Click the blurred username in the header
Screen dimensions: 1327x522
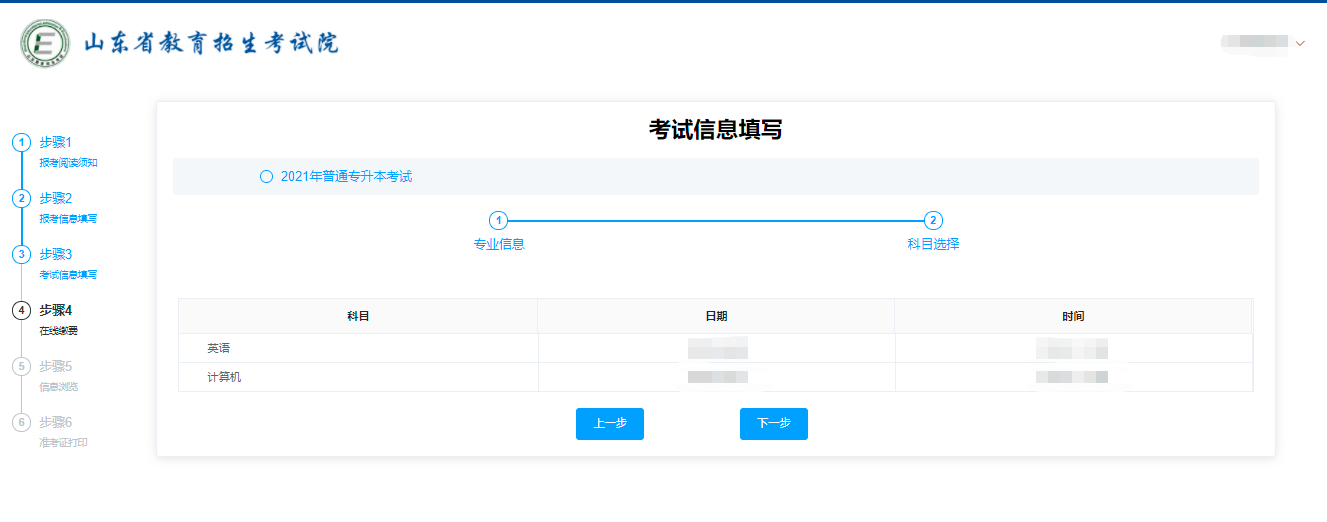(x=1254, y=43)
